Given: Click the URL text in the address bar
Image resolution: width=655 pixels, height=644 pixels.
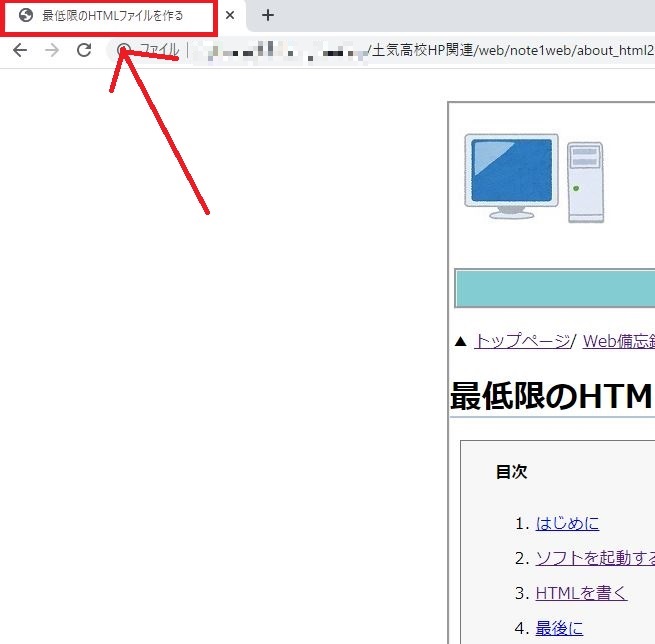Looking at the screenshot, I should (510, 50).
